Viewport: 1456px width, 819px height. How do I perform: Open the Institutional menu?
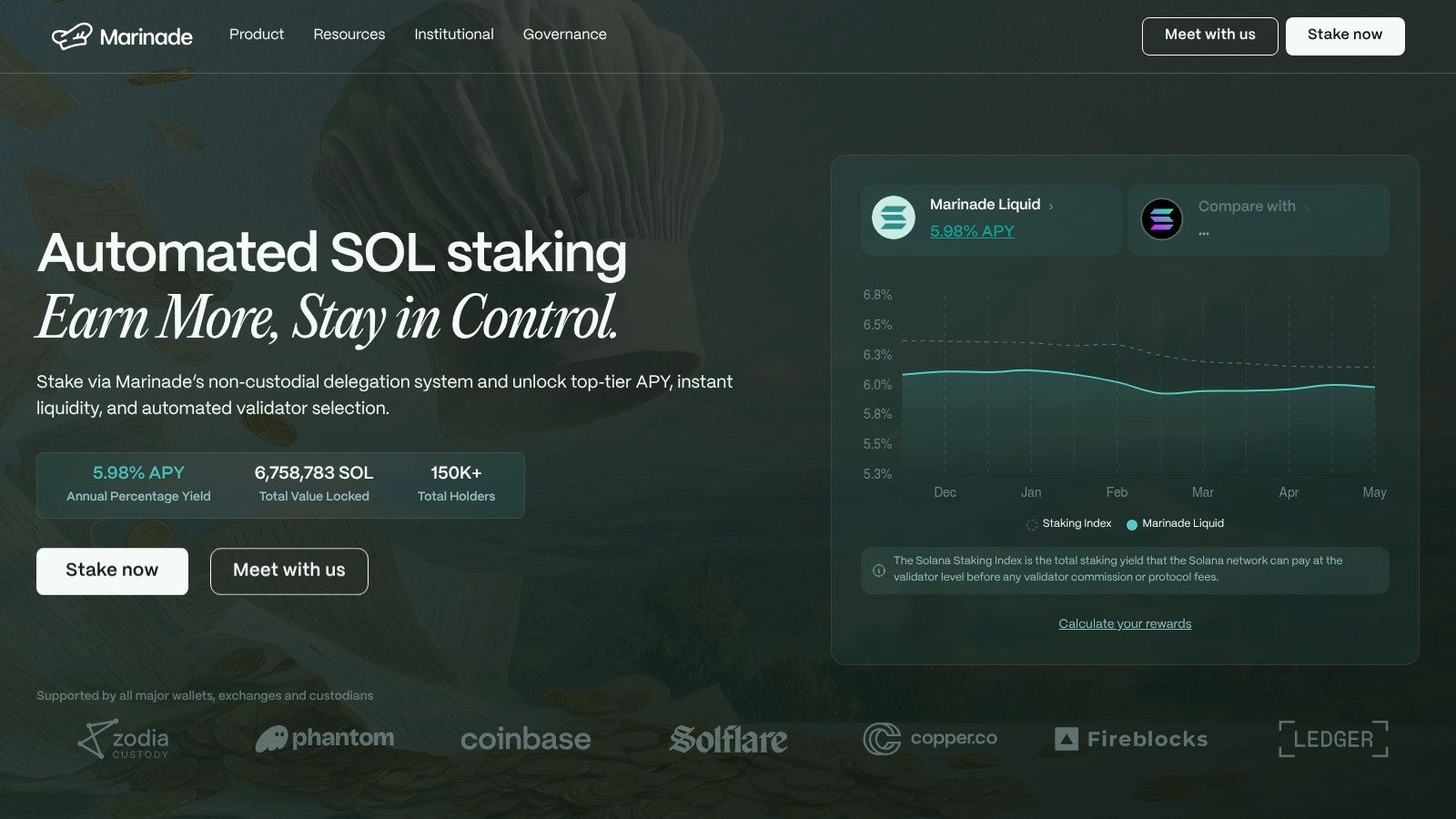coord(454,35)
